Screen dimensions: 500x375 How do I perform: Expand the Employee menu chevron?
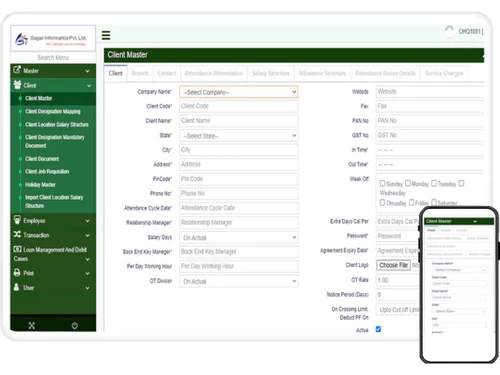87,221
